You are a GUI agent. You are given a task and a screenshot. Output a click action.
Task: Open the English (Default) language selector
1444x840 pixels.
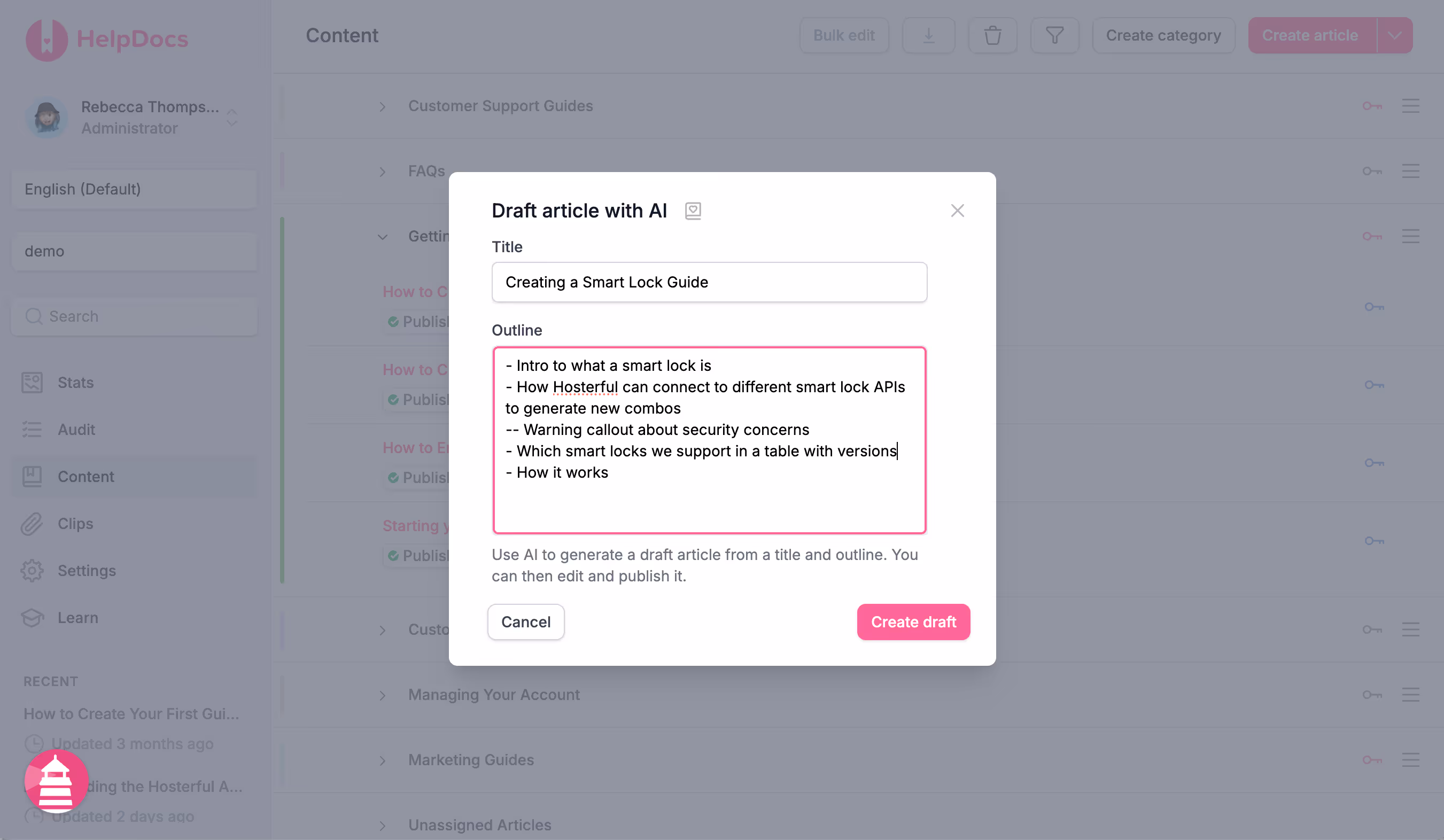point(134,189)
